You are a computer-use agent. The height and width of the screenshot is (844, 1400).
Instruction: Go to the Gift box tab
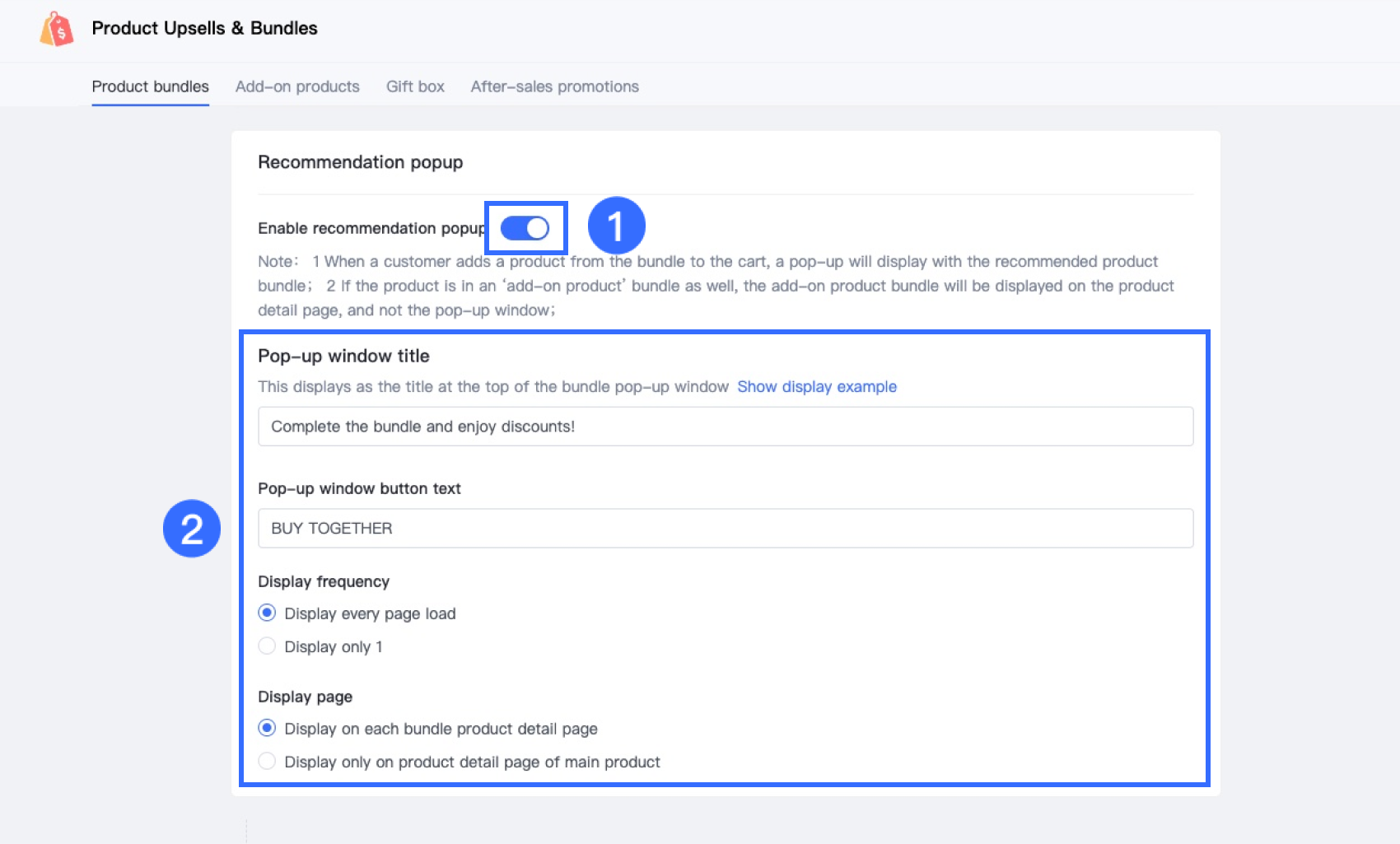point(415,86)
